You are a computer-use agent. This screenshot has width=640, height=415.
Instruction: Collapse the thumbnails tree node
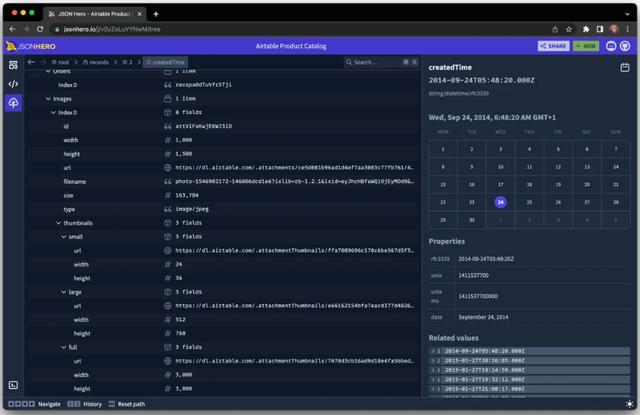(56, 223)
